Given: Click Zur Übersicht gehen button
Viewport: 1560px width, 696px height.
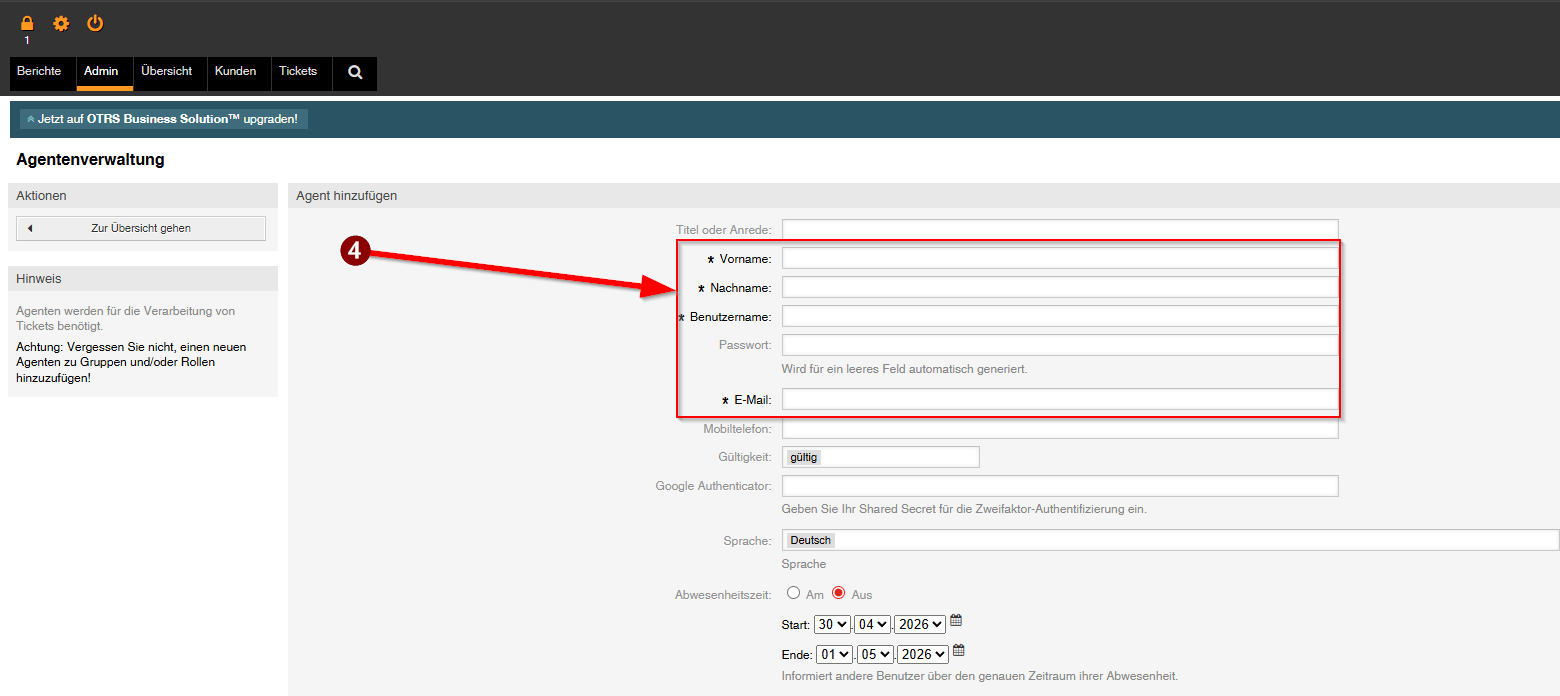Looking at the screenshot, I should click(x=141, y=228).
